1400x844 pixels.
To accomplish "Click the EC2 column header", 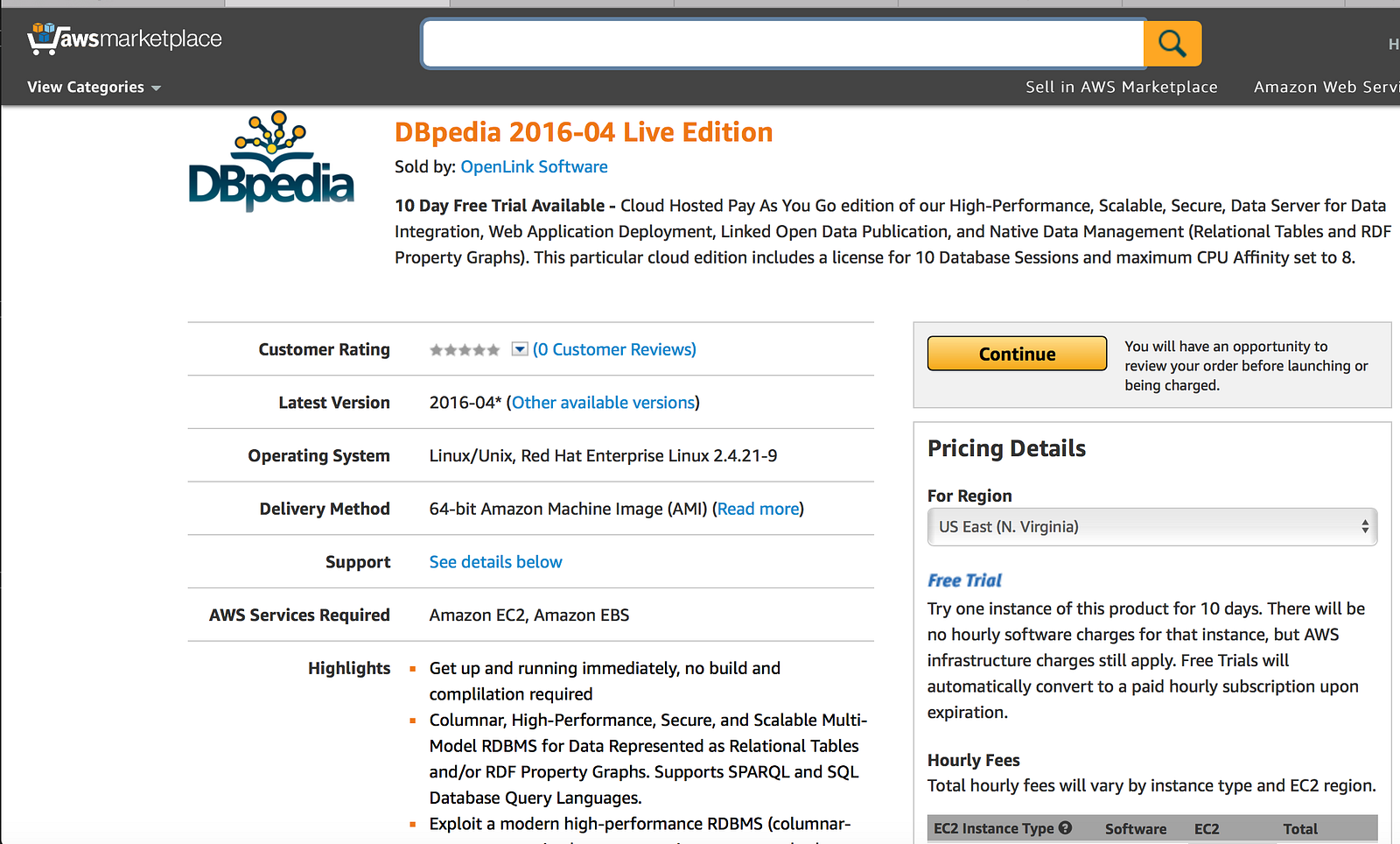I will point(1207,828).
